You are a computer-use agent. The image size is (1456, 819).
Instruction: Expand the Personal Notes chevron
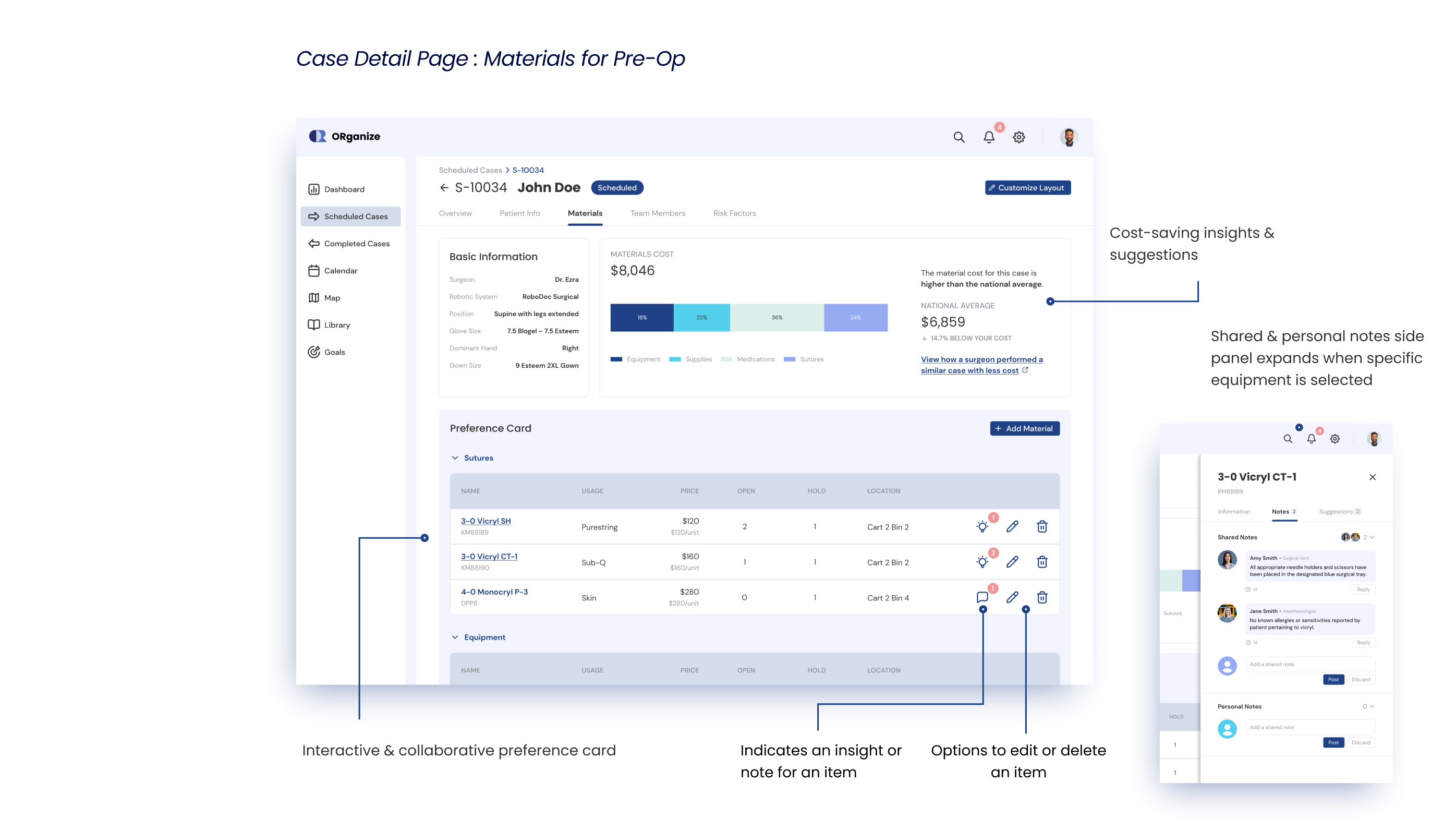pyautogui.click(x=1372, y=706)
